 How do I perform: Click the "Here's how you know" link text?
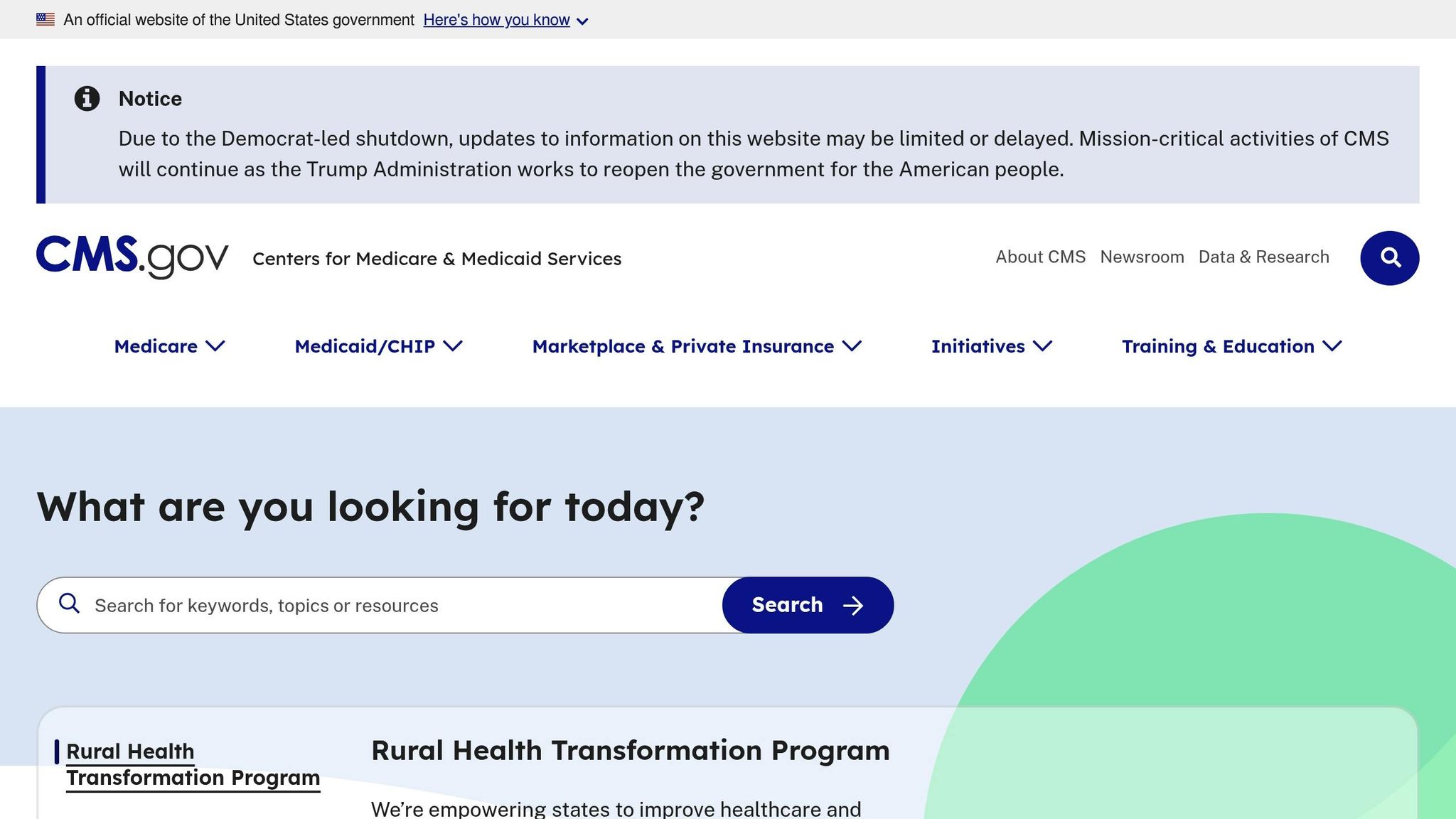496,20
